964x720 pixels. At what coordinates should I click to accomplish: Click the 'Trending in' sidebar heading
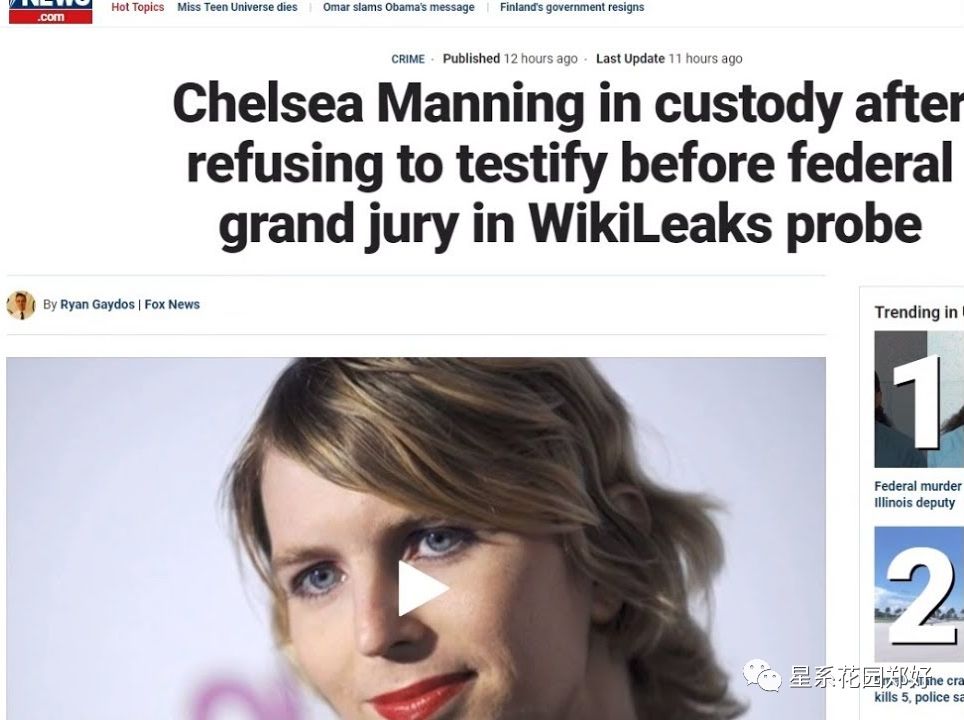click(x=919, y=312)
